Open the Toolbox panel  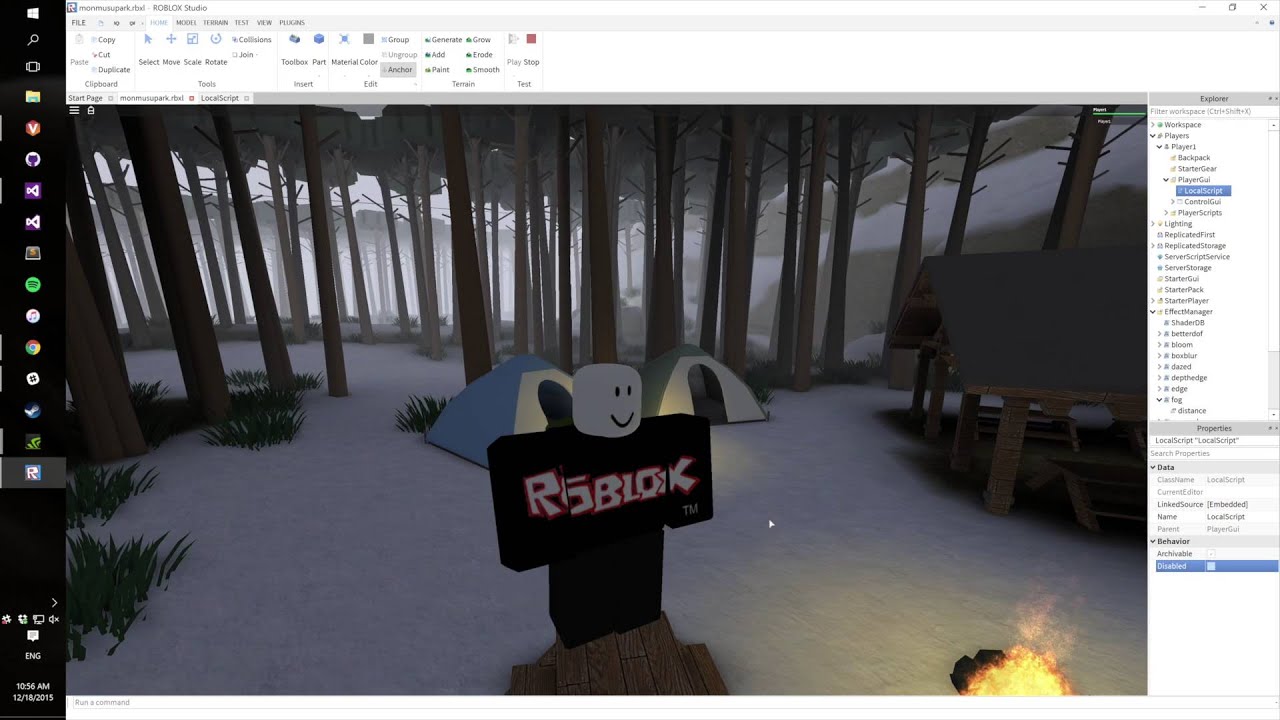tap(295, 50)
